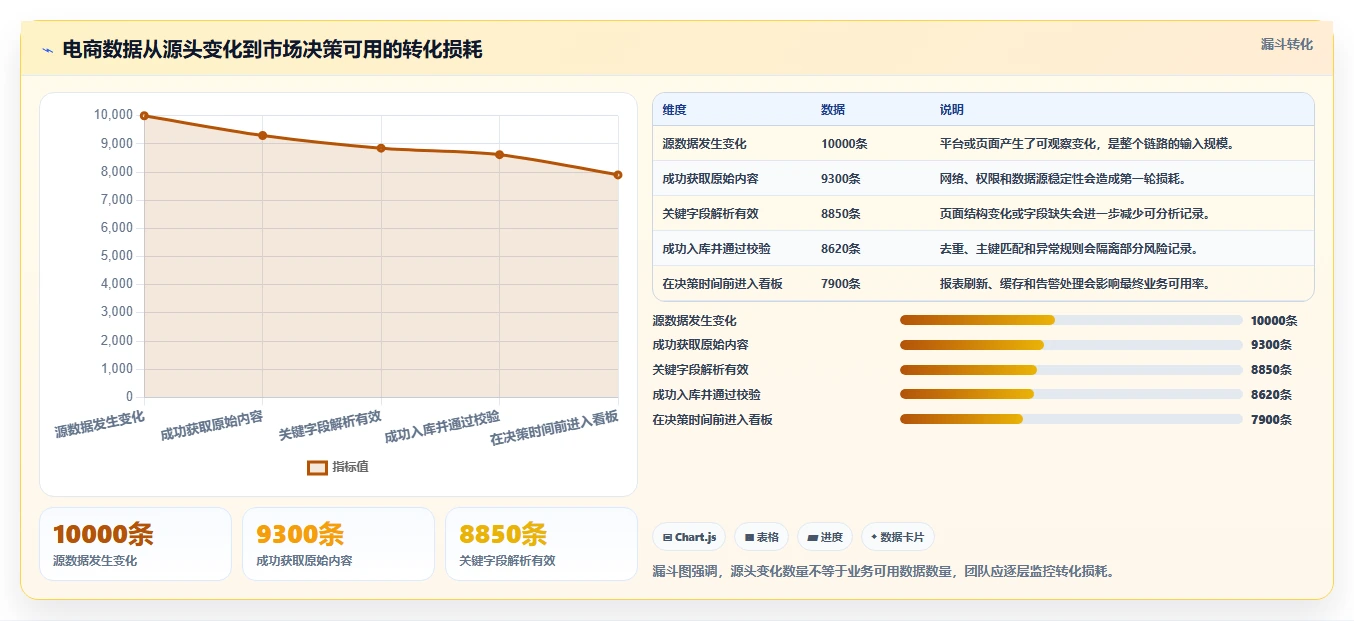The height and width of the screenshot is (621, 1354).
Task: Open the 9300条 data card
Action: [338, 544]
